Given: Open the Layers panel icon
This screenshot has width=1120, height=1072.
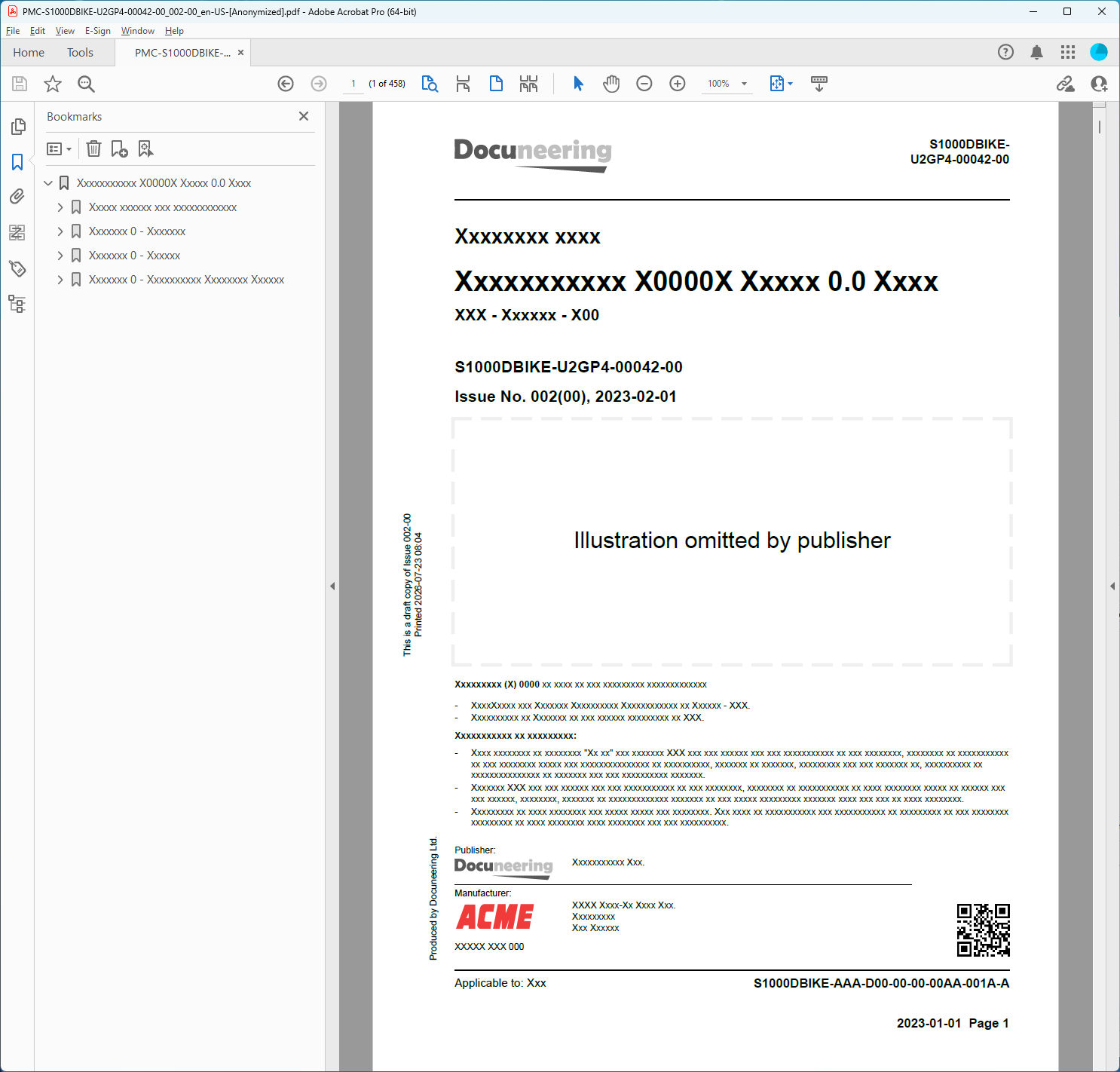Looking at the screenshot, I should [17, 232].
